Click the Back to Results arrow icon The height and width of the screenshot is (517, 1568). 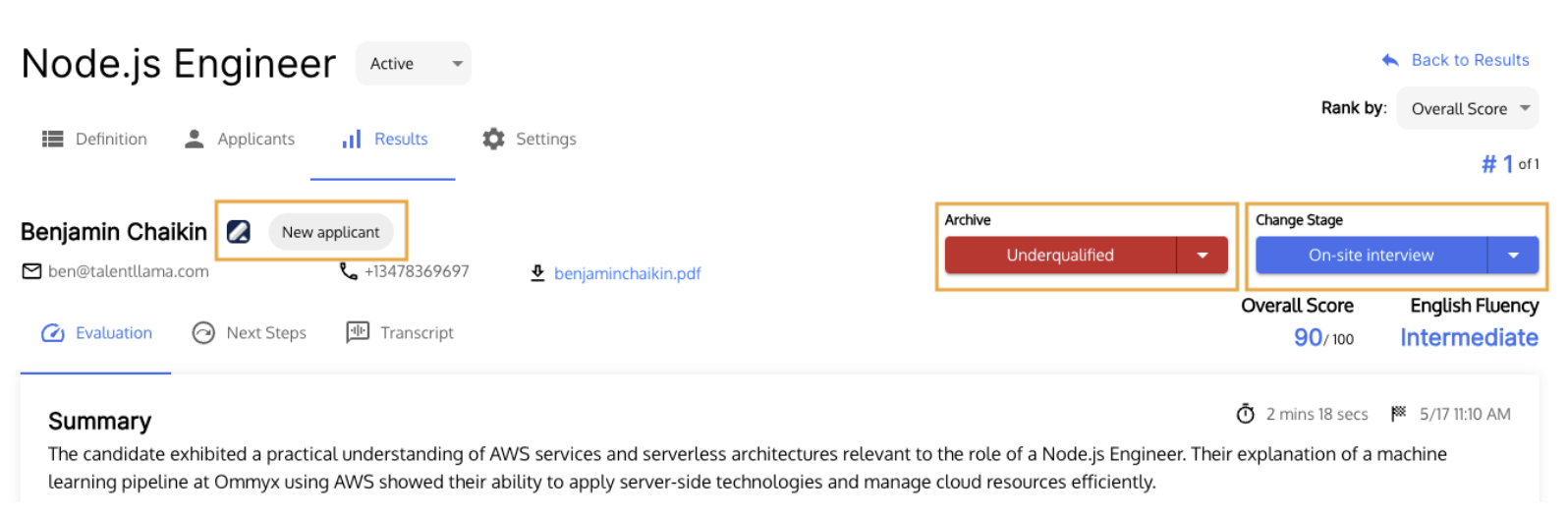coord(1390,60)
